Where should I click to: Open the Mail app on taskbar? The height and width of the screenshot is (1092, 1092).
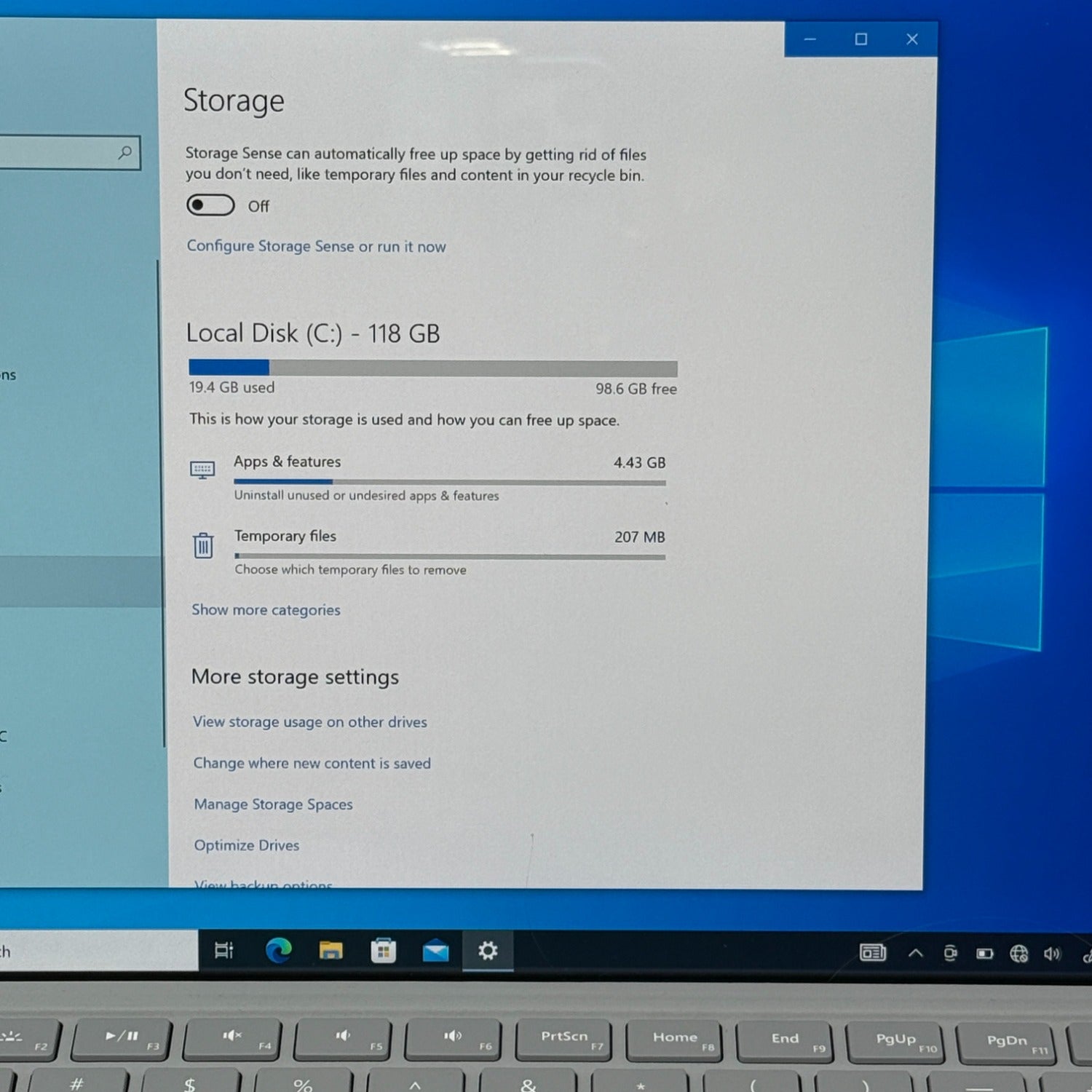[x=435, y=951]
